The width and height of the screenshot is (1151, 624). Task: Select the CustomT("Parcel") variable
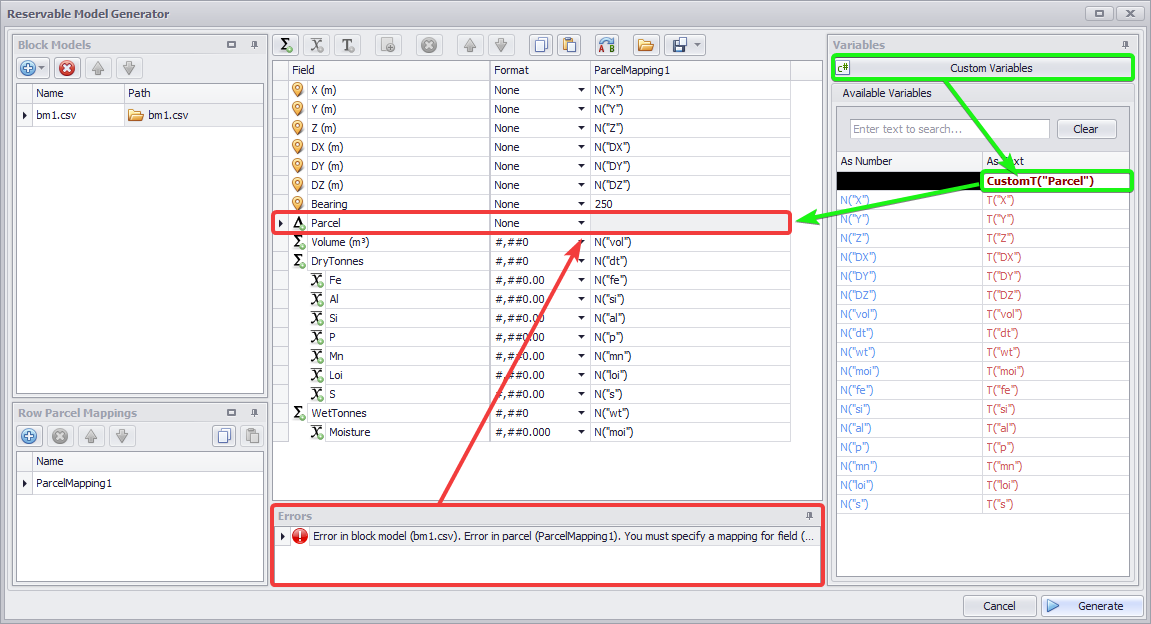click(x=1040, y=181)
